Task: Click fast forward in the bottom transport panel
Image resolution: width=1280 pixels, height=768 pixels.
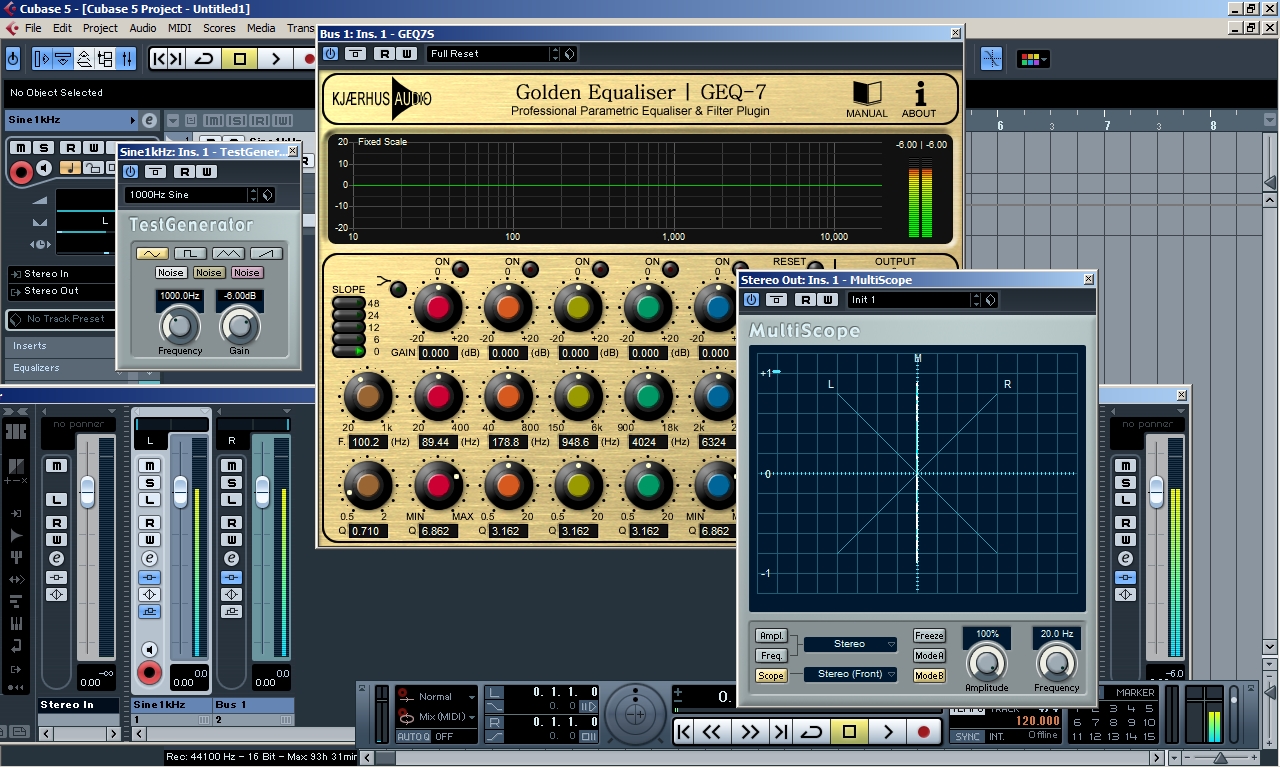Action: (x=749, y=732)
